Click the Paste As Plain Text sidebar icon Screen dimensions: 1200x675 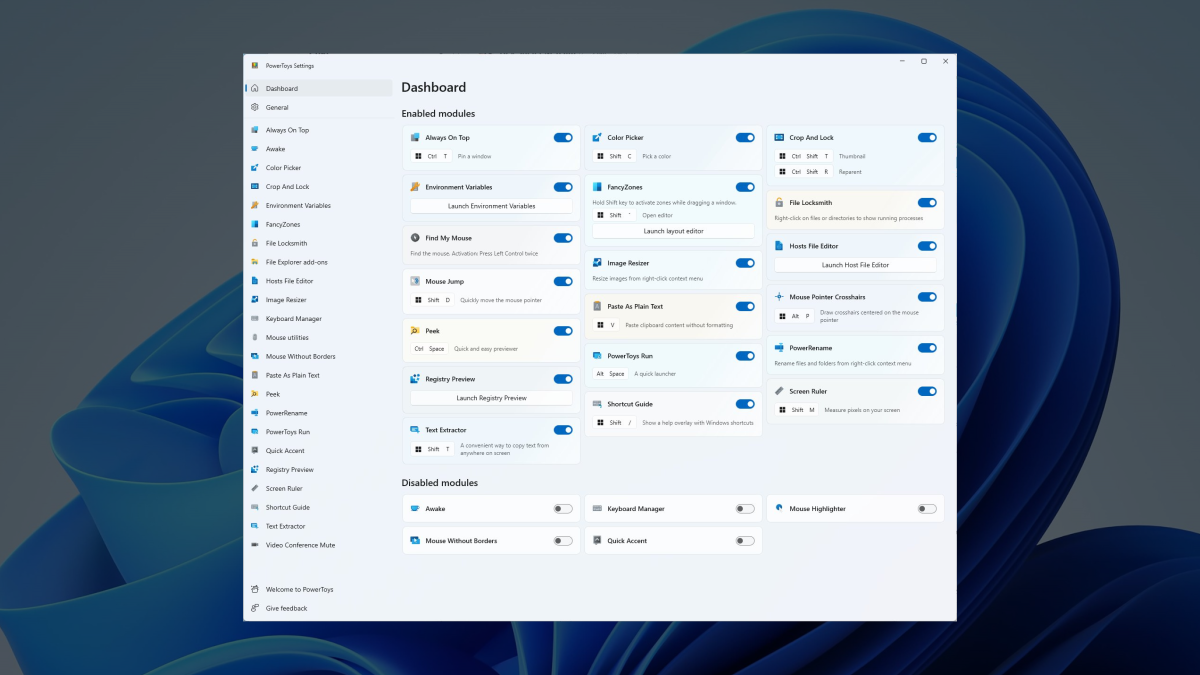point(255,375)
